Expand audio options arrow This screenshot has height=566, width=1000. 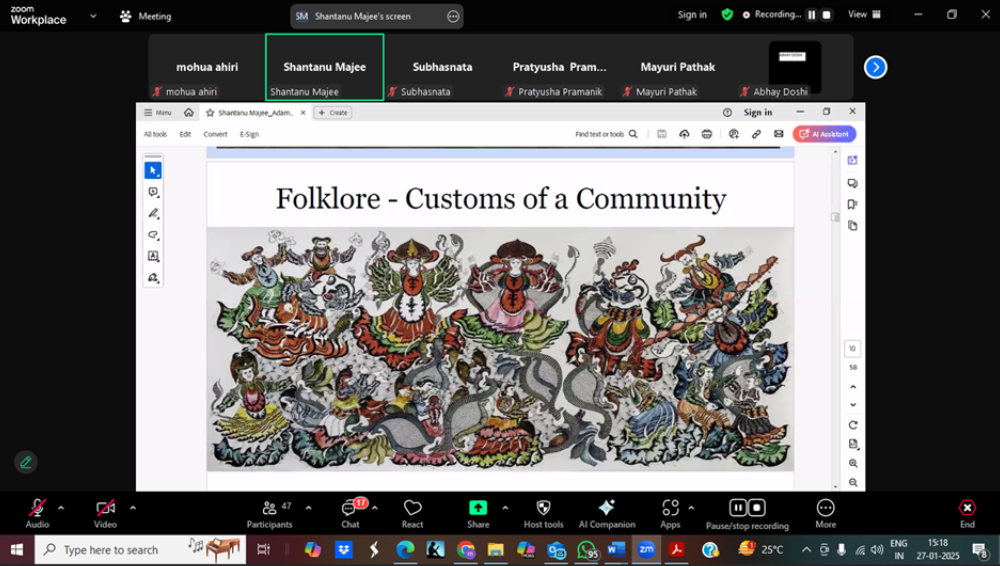(x=61, y=508)
